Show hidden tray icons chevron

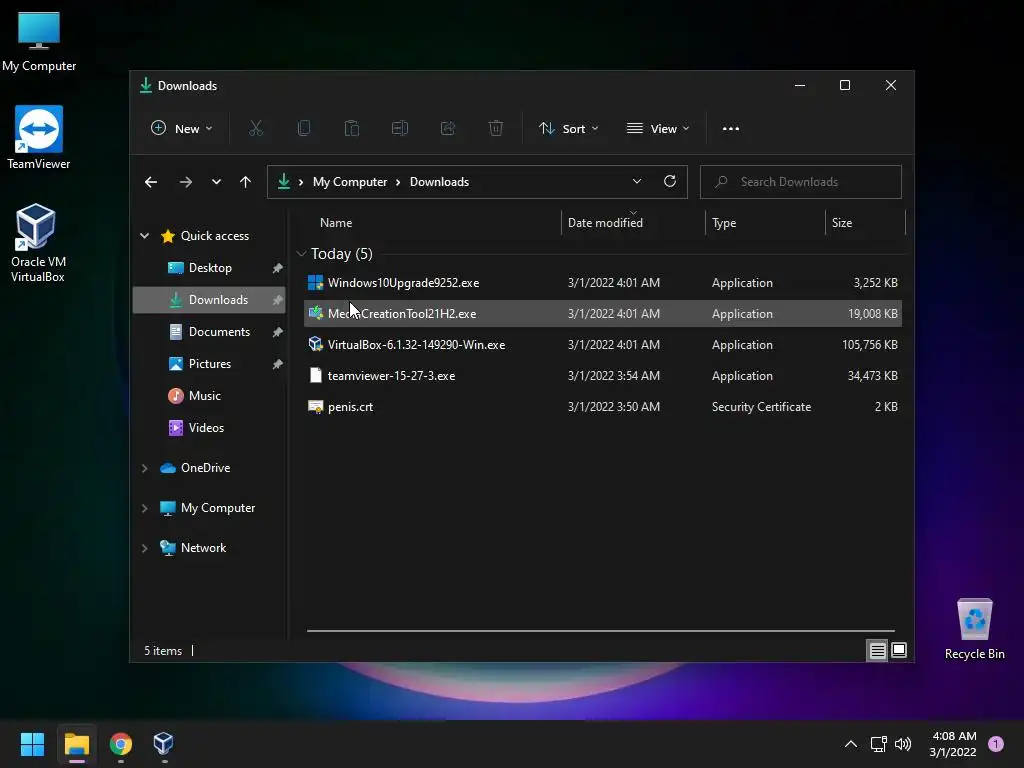point(851,744)
